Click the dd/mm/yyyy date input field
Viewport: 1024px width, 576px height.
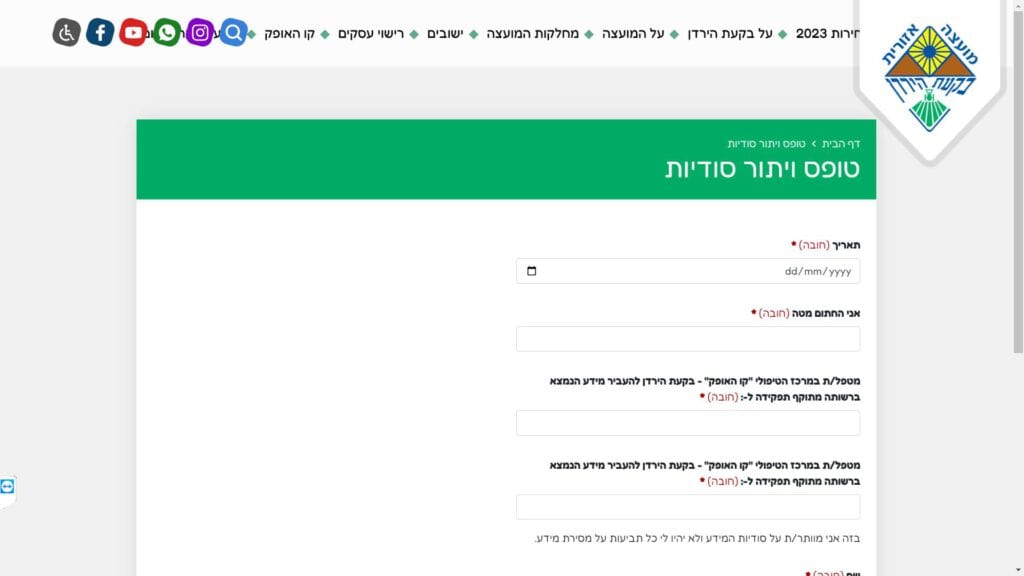point(700,271)
